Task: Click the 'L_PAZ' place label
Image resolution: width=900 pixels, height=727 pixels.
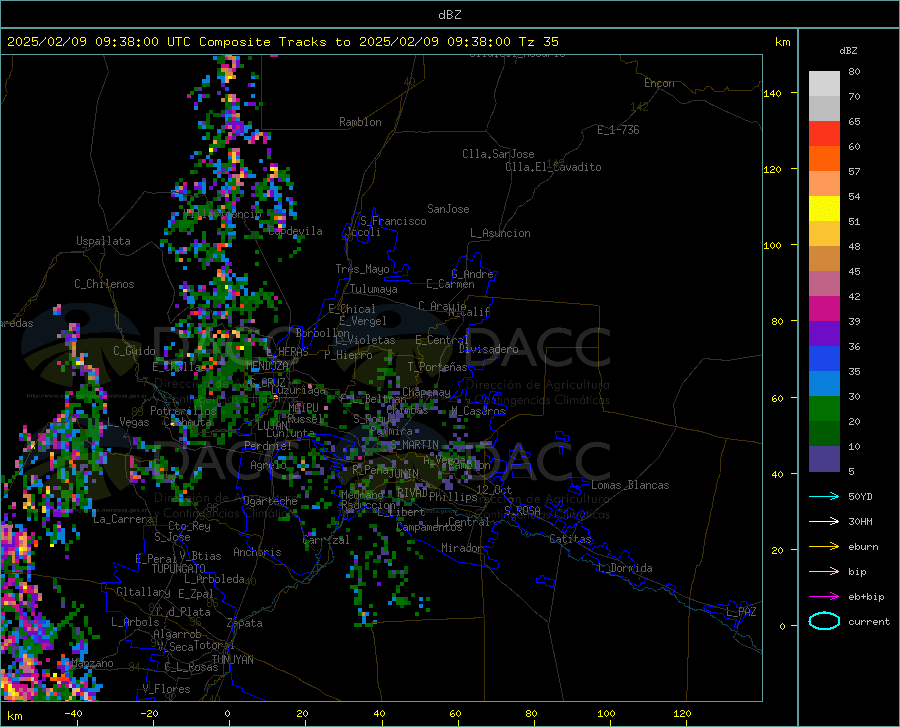Action: click(x=741, y=612)
